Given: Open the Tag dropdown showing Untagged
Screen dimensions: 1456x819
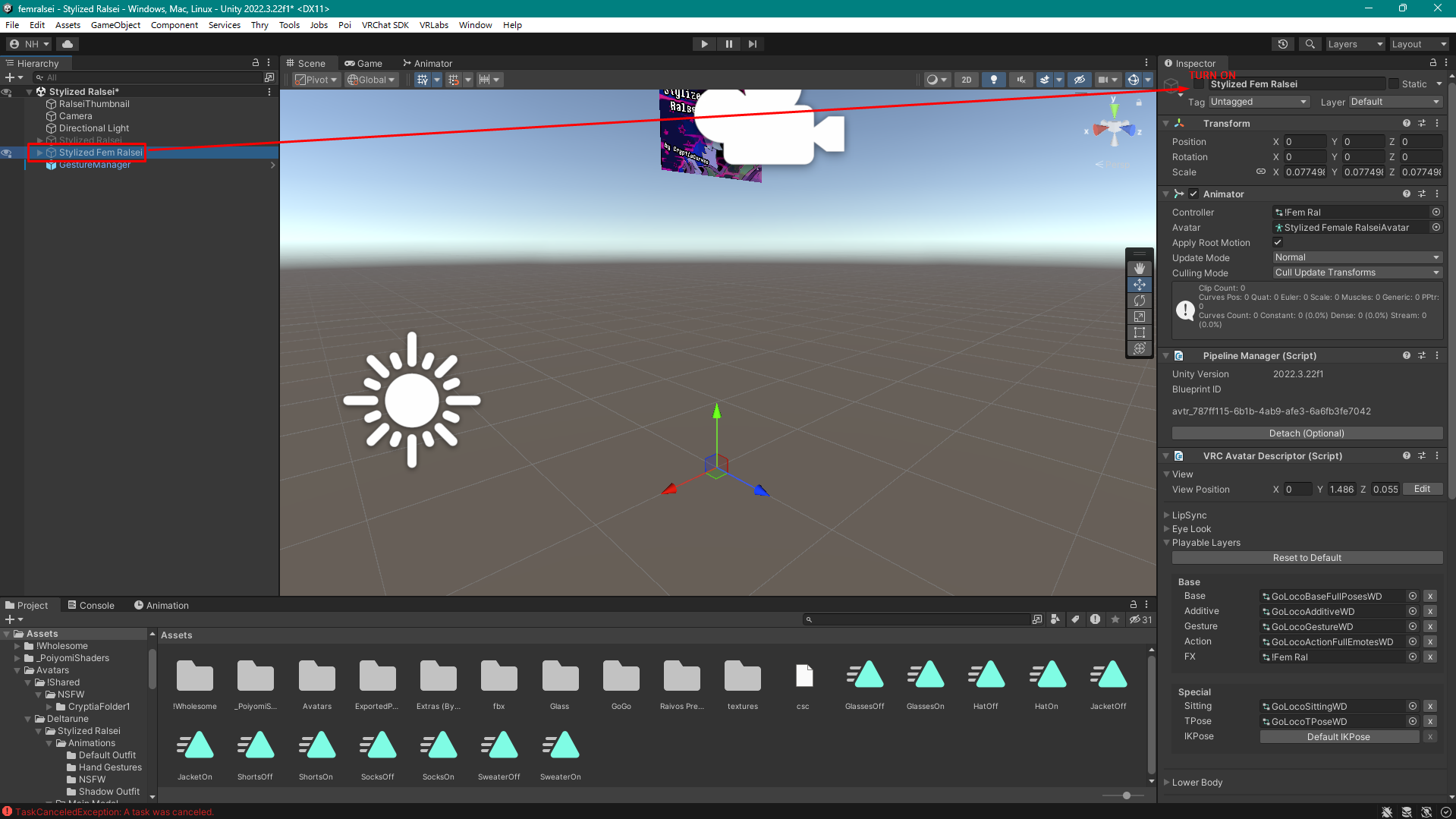Looking at the screenshot, I should point(1259,102).
